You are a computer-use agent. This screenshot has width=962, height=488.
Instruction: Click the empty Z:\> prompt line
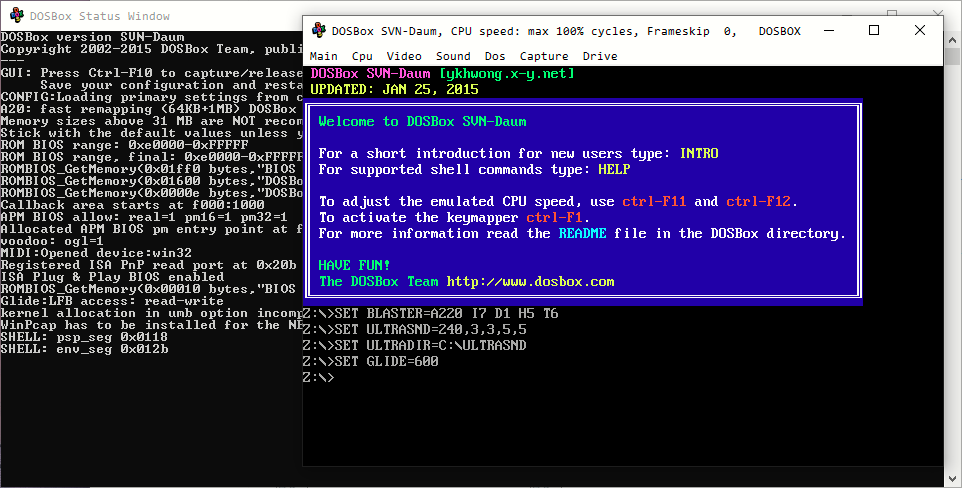[x=318, y=378]
